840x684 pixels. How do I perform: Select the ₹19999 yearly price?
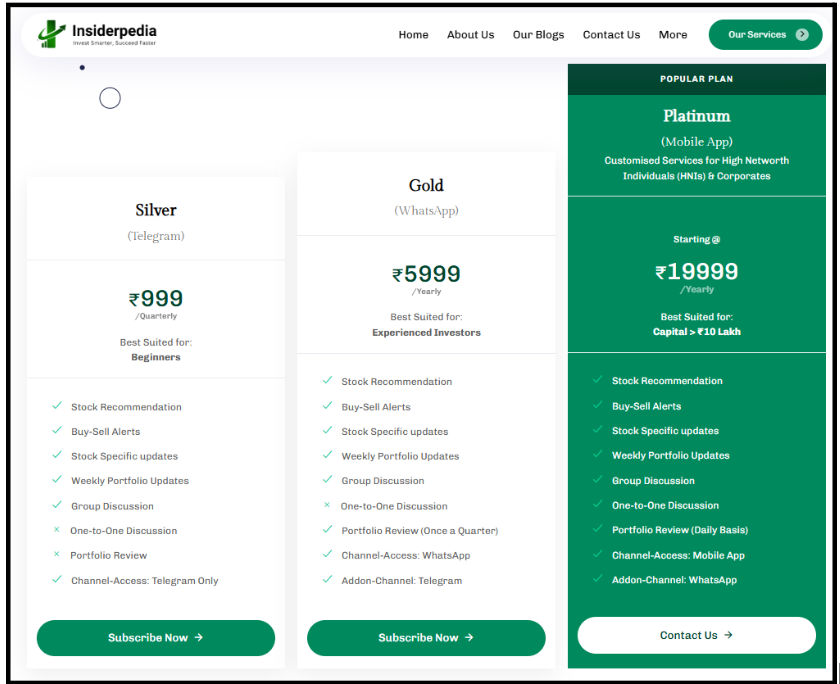pos(696,272)
